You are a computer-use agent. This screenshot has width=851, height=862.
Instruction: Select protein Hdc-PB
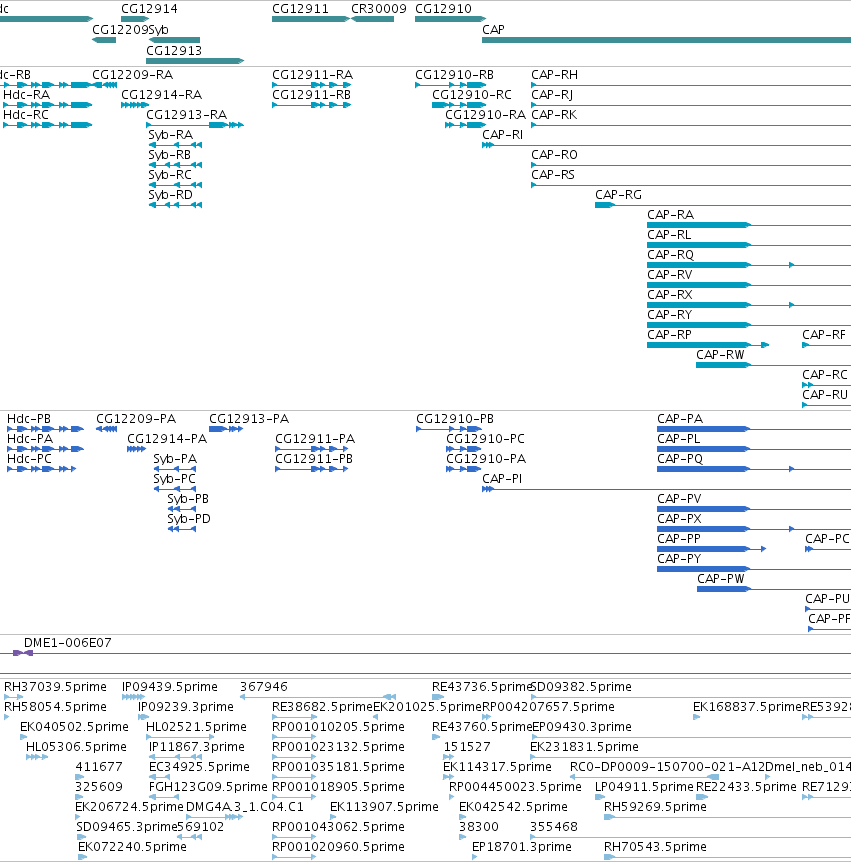click(x=45, y=429)
